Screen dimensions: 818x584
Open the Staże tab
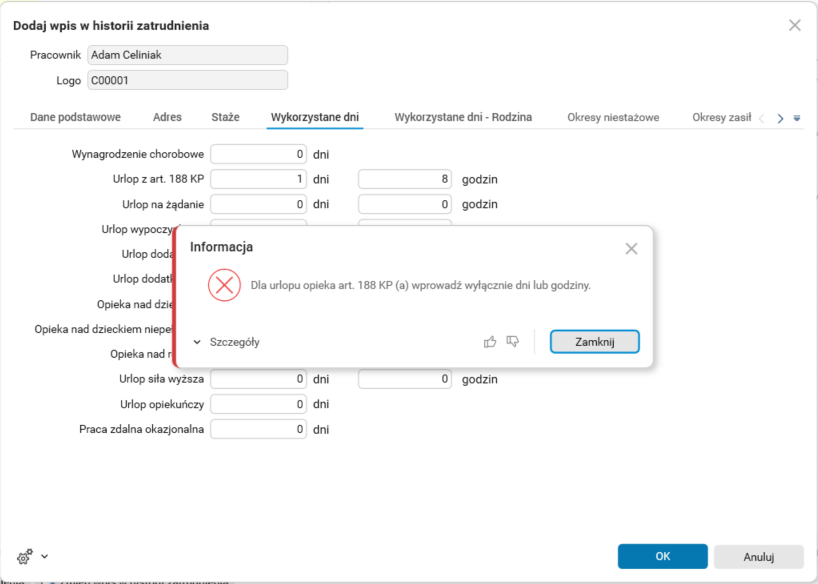tap(225, 117)
